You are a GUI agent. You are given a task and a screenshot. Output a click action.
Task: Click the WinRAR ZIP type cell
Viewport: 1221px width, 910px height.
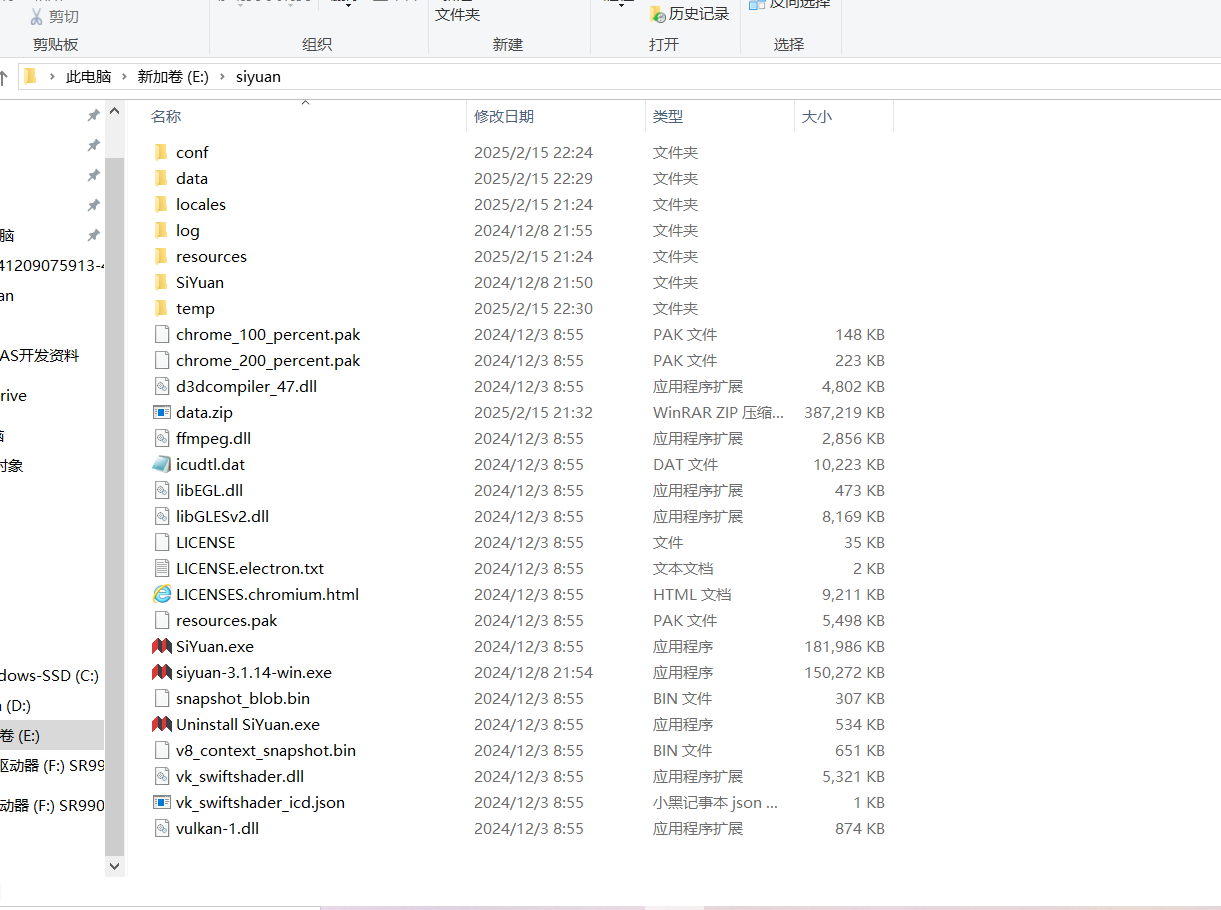coord(719,412)
